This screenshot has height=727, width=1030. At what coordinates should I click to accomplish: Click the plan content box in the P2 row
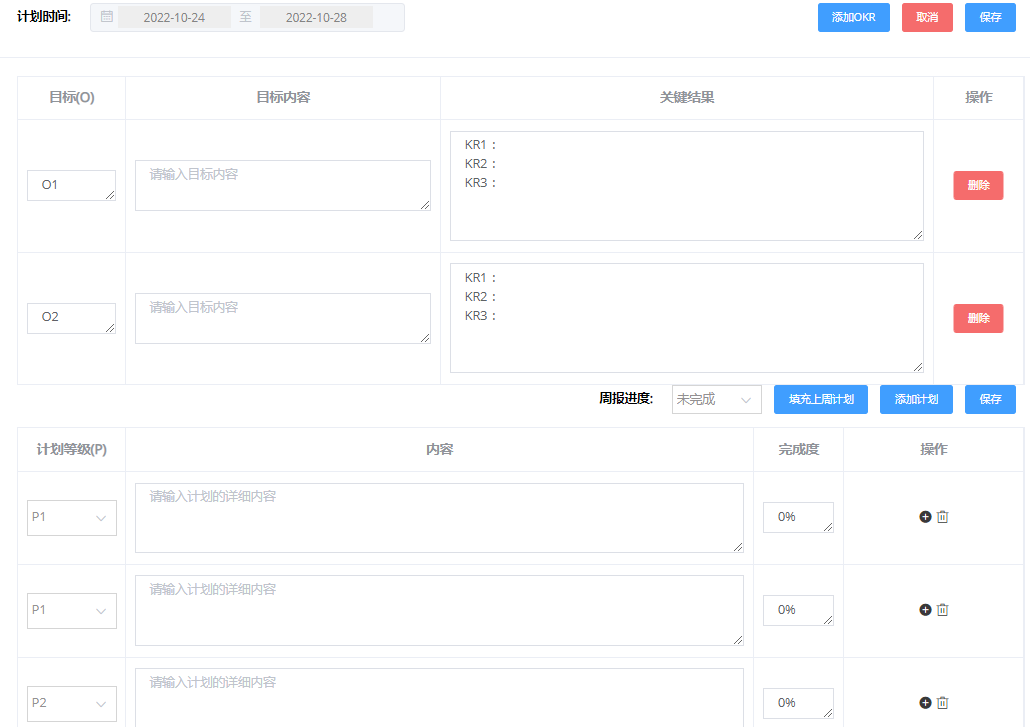[x=439, y=697]
